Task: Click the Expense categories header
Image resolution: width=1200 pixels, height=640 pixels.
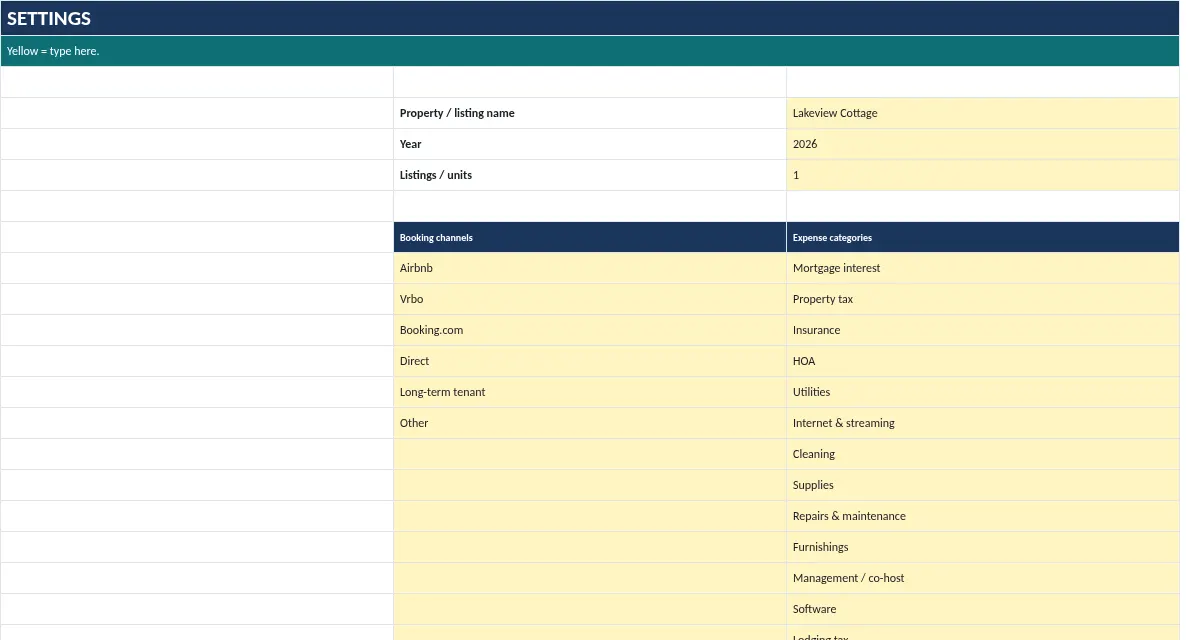Action: click(x=983, y=237)
